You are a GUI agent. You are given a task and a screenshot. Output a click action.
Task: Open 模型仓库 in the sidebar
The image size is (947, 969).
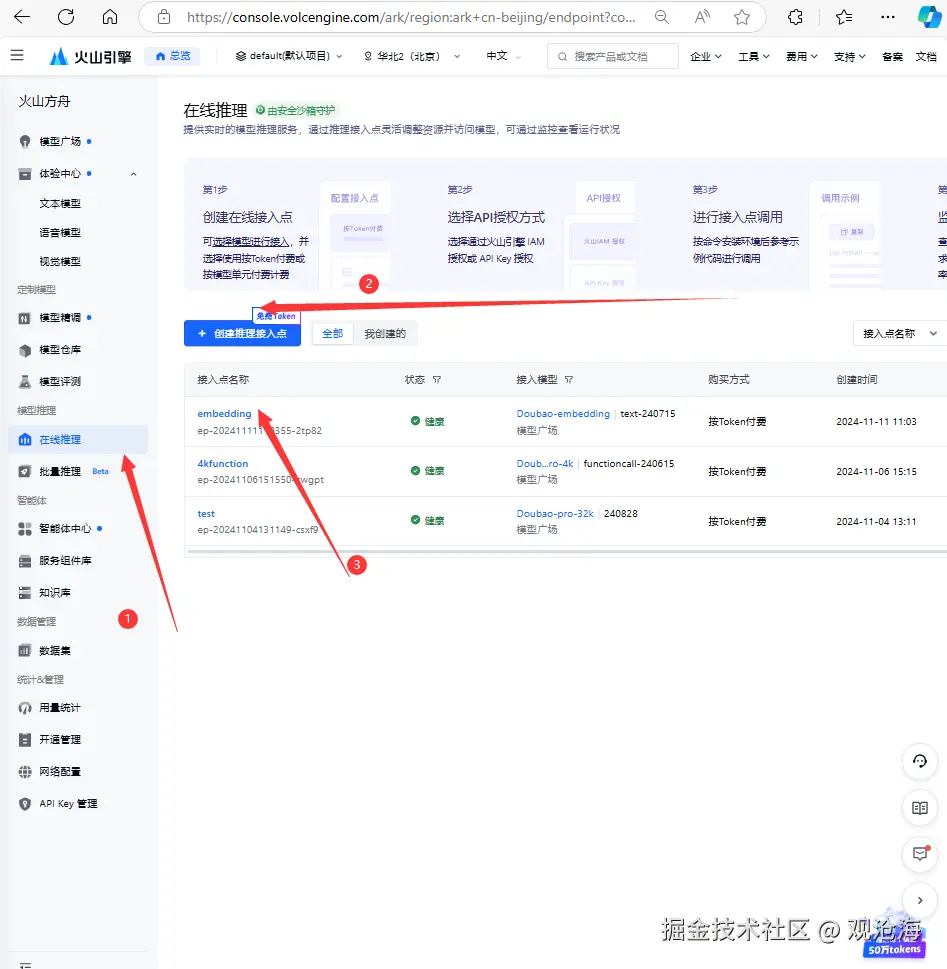tap(60, 350)
